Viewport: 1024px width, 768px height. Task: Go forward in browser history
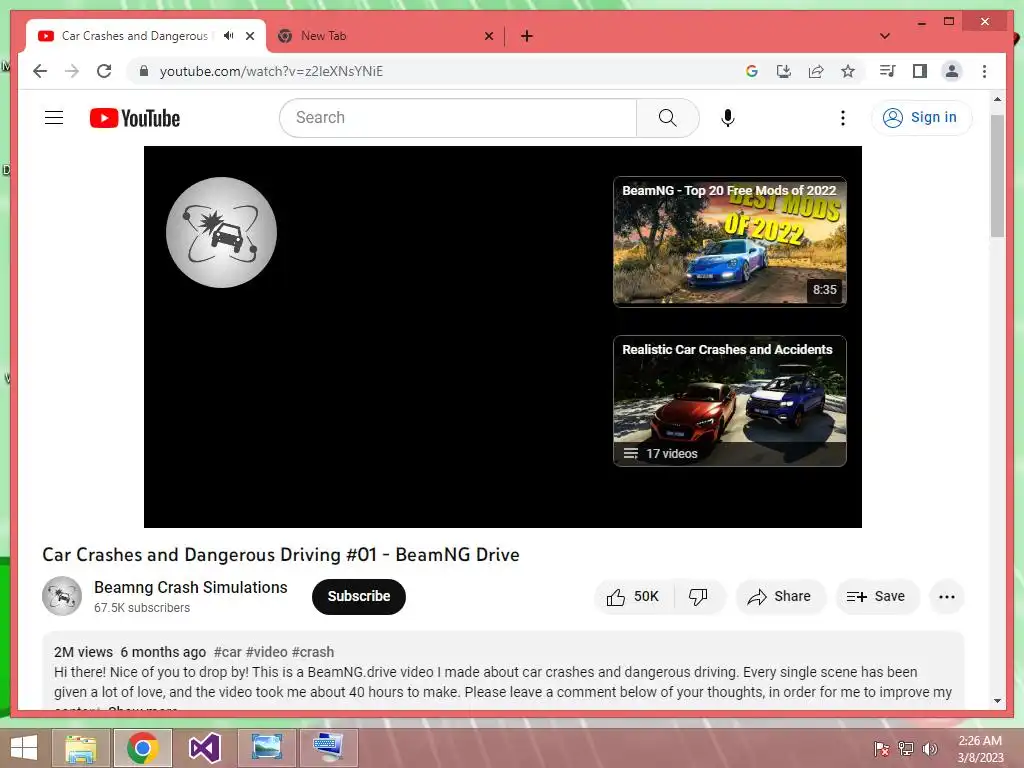[72, 71]
